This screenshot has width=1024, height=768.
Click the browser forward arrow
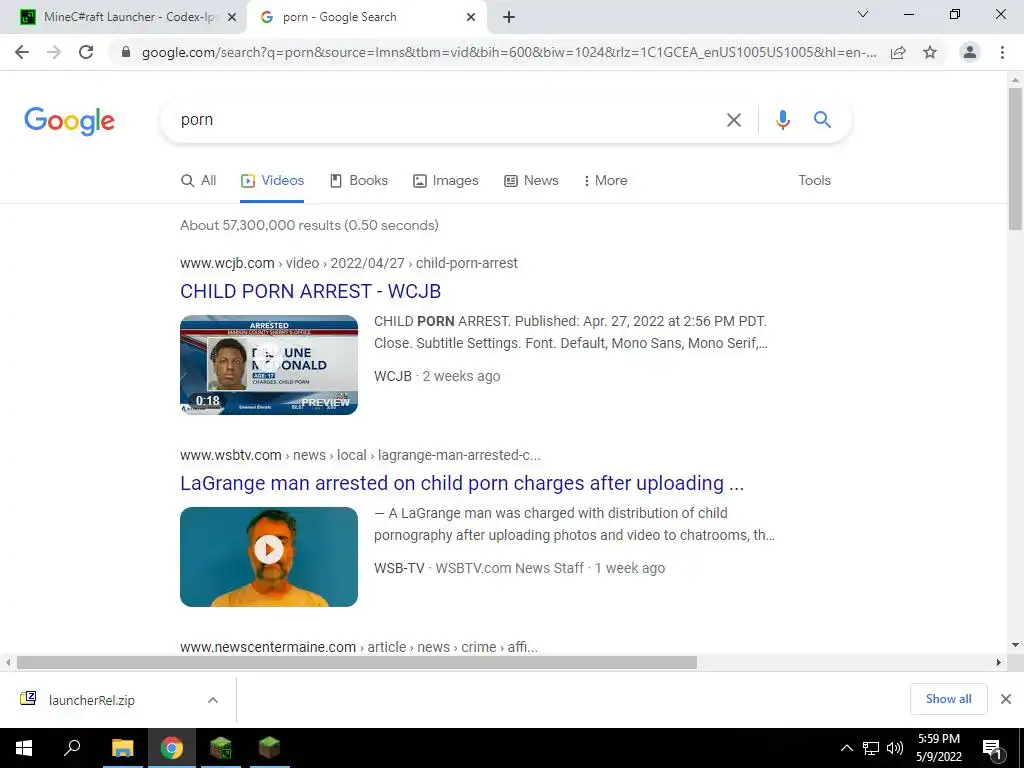[54, 52]
